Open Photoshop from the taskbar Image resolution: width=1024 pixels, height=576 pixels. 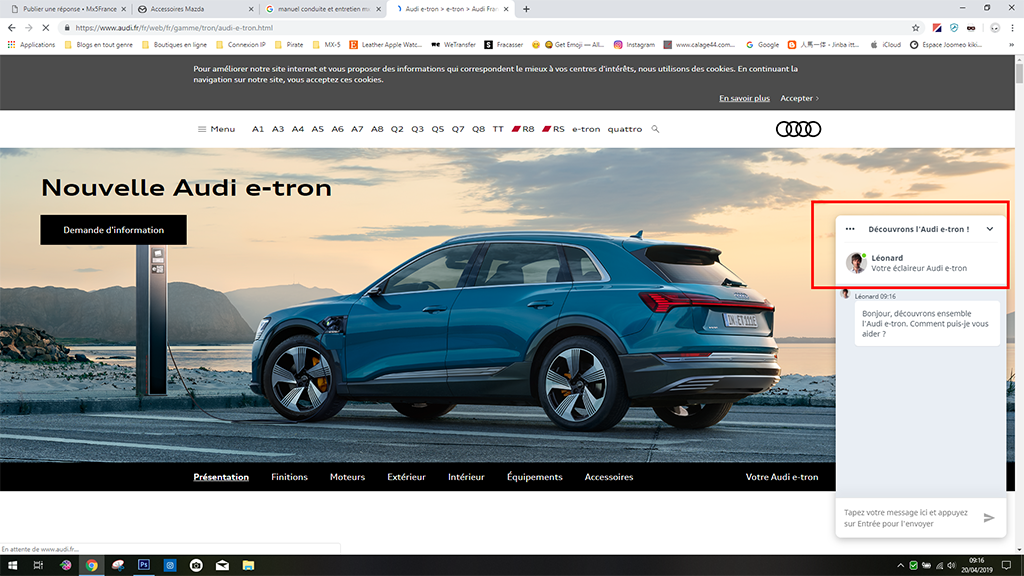pyautogui.click(x=144, y=566)
